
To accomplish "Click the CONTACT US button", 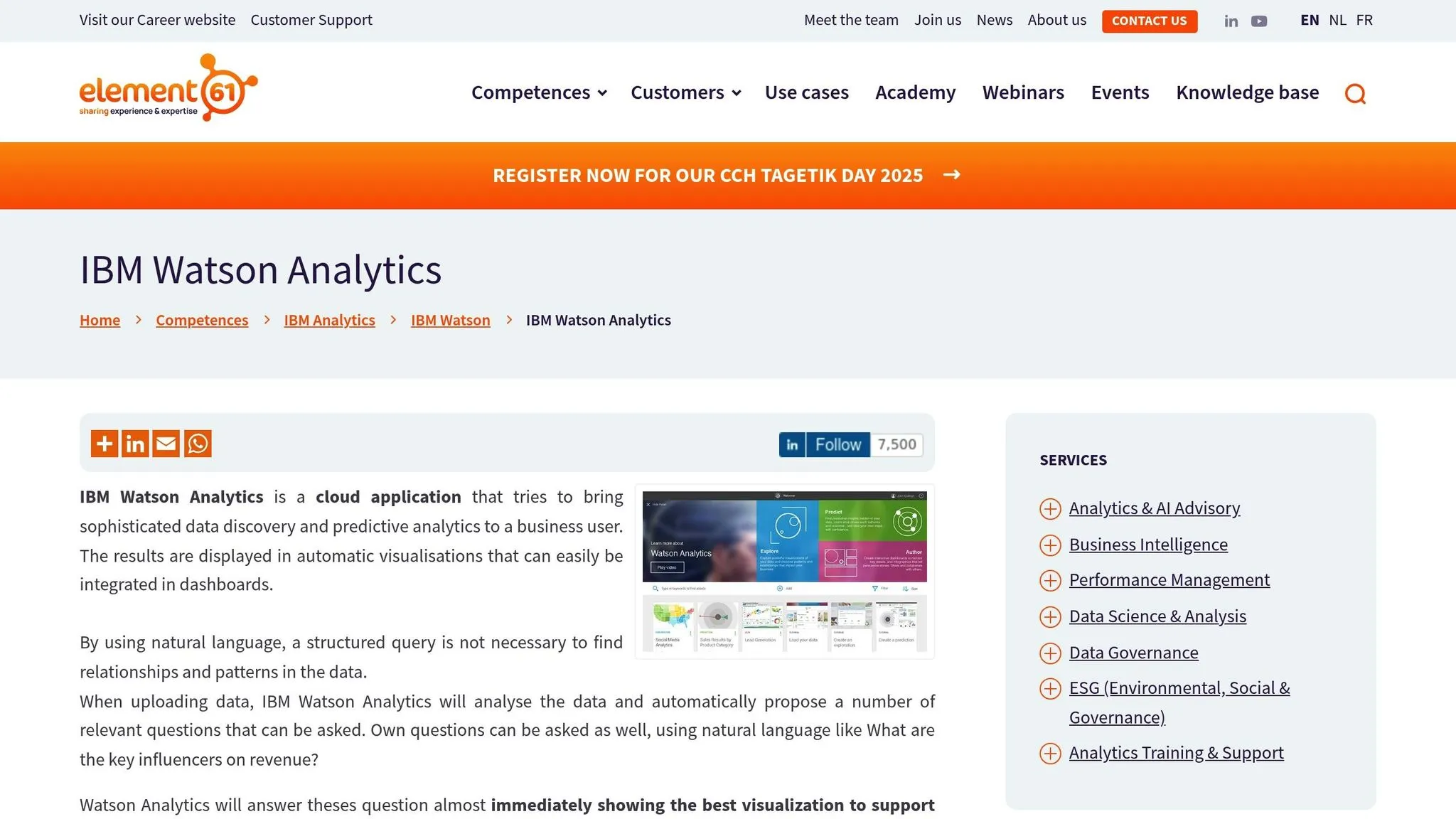I will tap(1149, 21).
